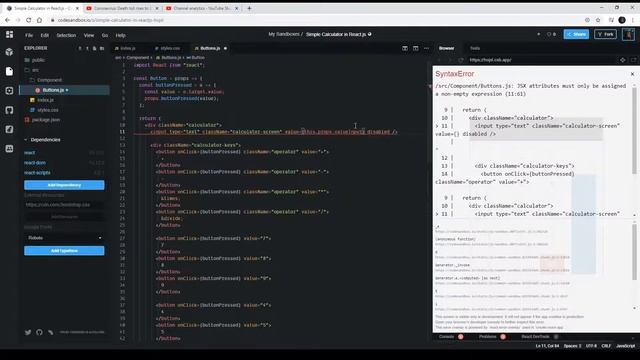
Task: Click the Fork button
Action: coord(605,34)
